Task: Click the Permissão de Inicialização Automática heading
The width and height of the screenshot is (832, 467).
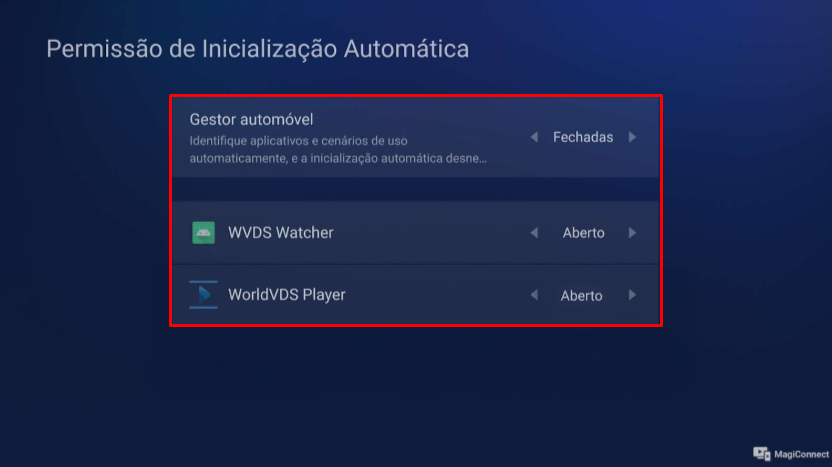Action: pyautogui.click(x=258, y=49)
